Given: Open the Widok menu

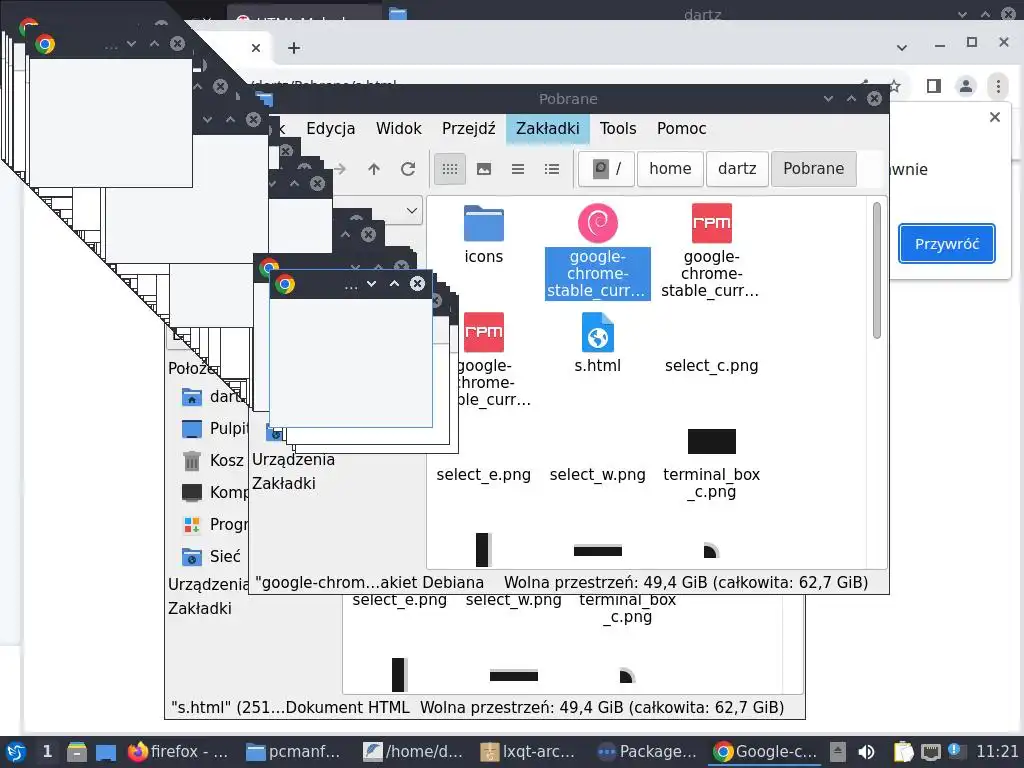Looking at the screenshot, I should (398, 129).
